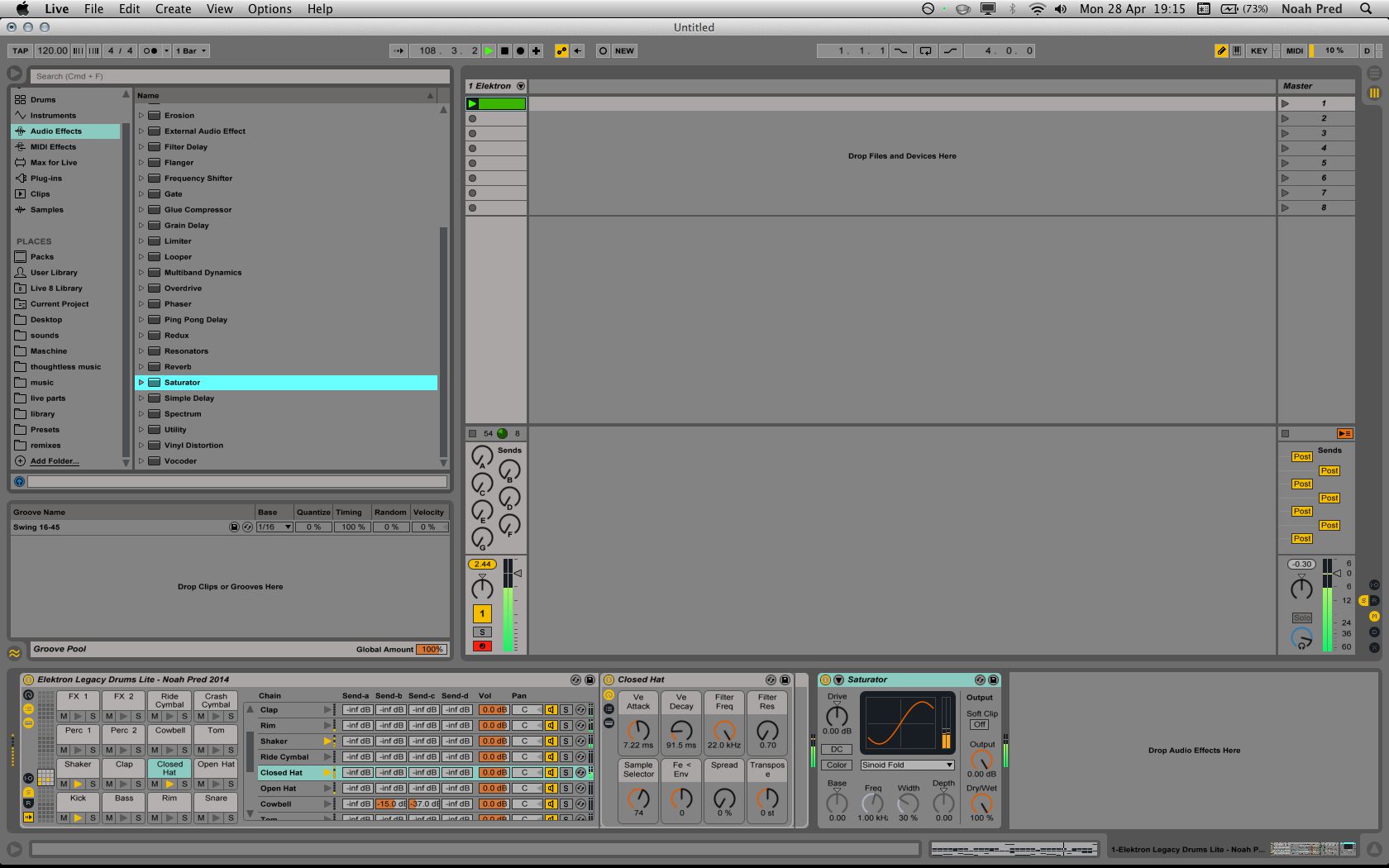Expand the Vocoder folder
The width and height of the screenshot is (1389, 868).
[x=141, y=461]
